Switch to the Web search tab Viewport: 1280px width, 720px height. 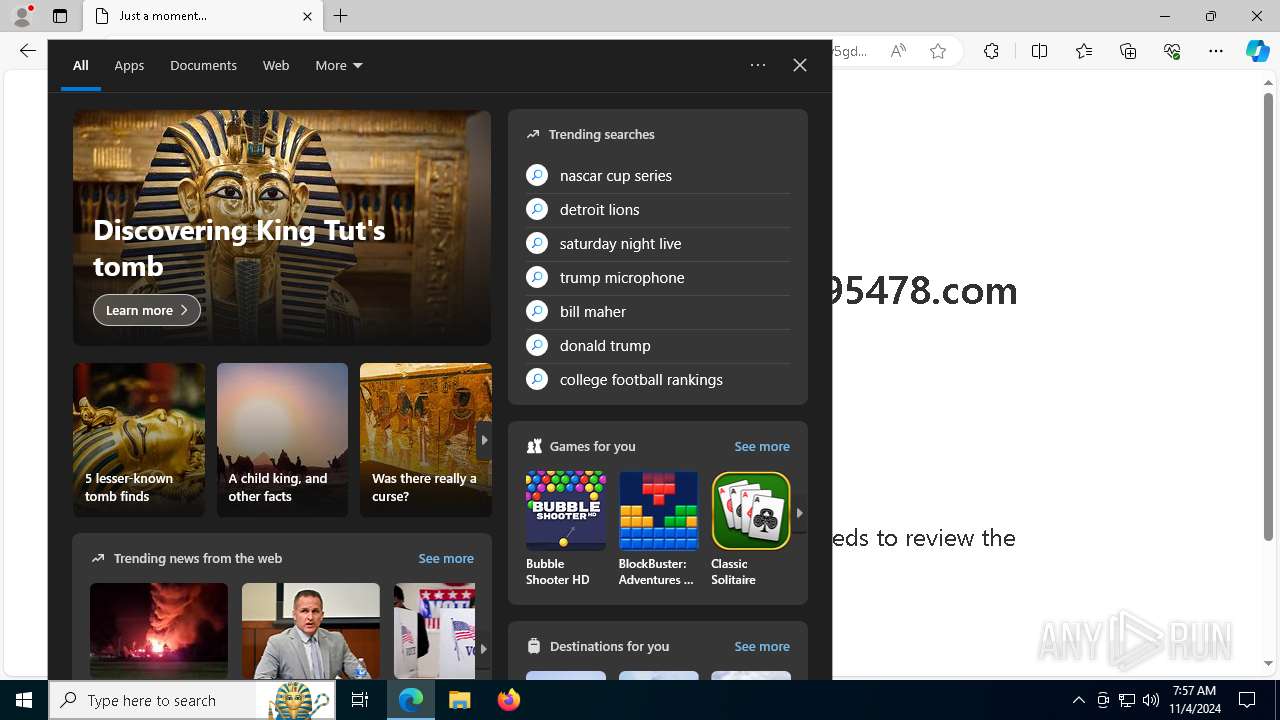pos(276,65)
